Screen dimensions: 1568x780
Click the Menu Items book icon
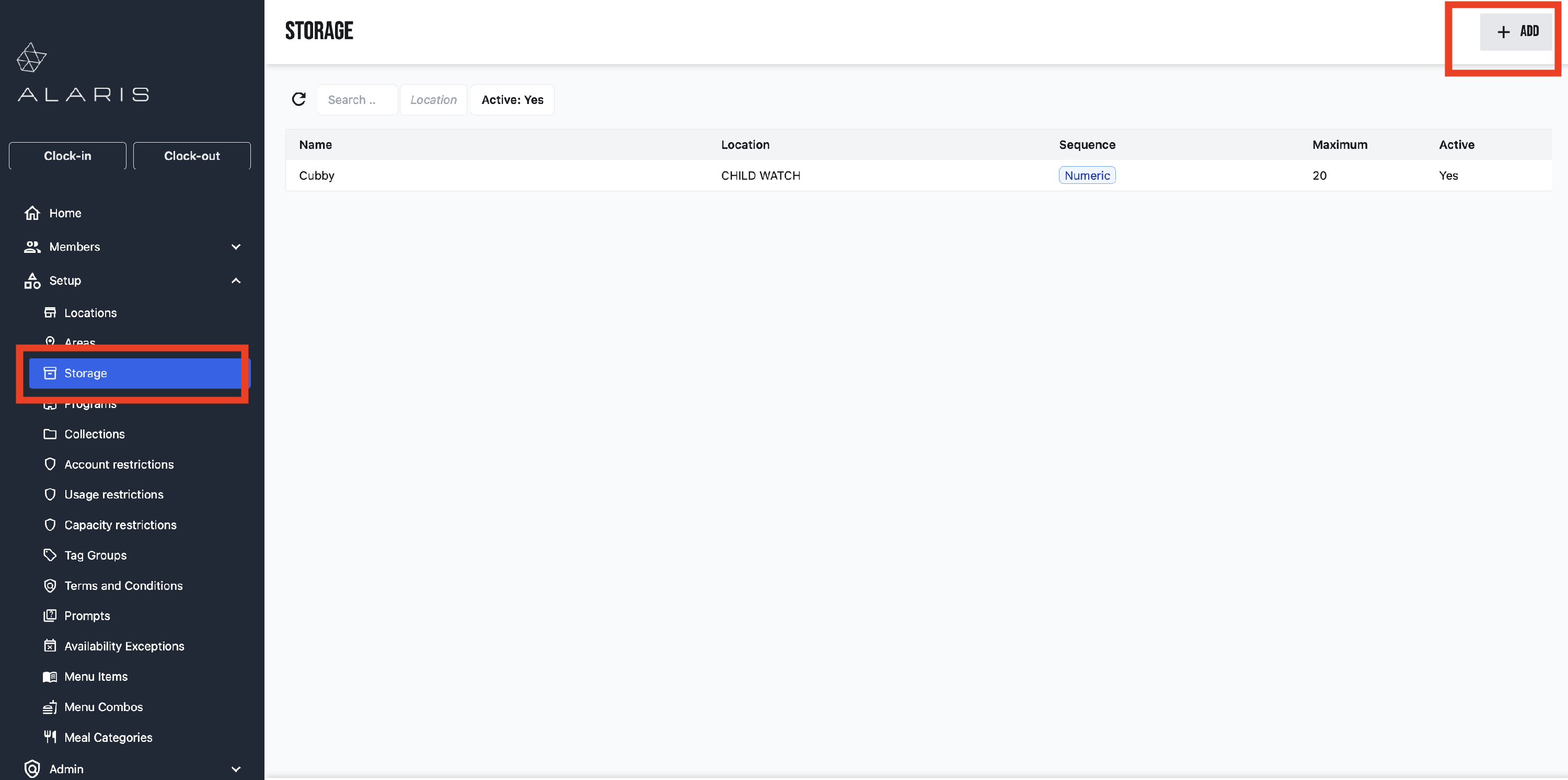coord(50,676)
